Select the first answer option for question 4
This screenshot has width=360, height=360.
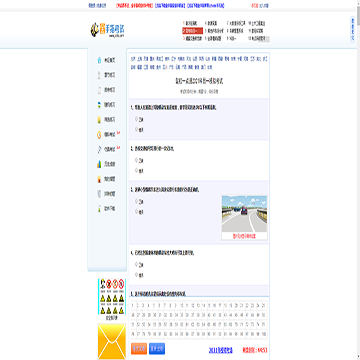tap(136, 264)
